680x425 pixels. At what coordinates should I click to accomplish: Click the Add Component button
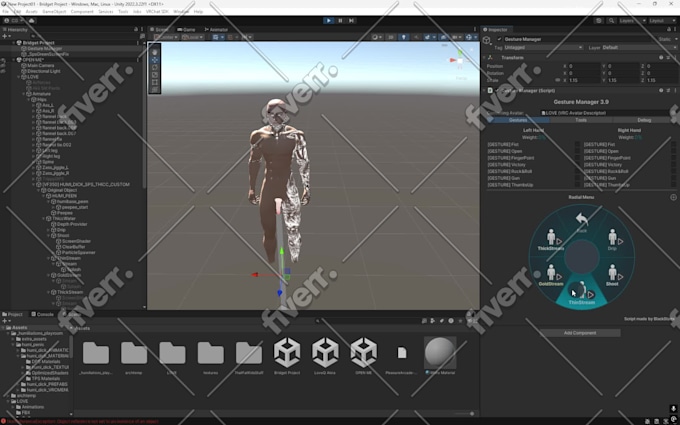tap(580, 333)
